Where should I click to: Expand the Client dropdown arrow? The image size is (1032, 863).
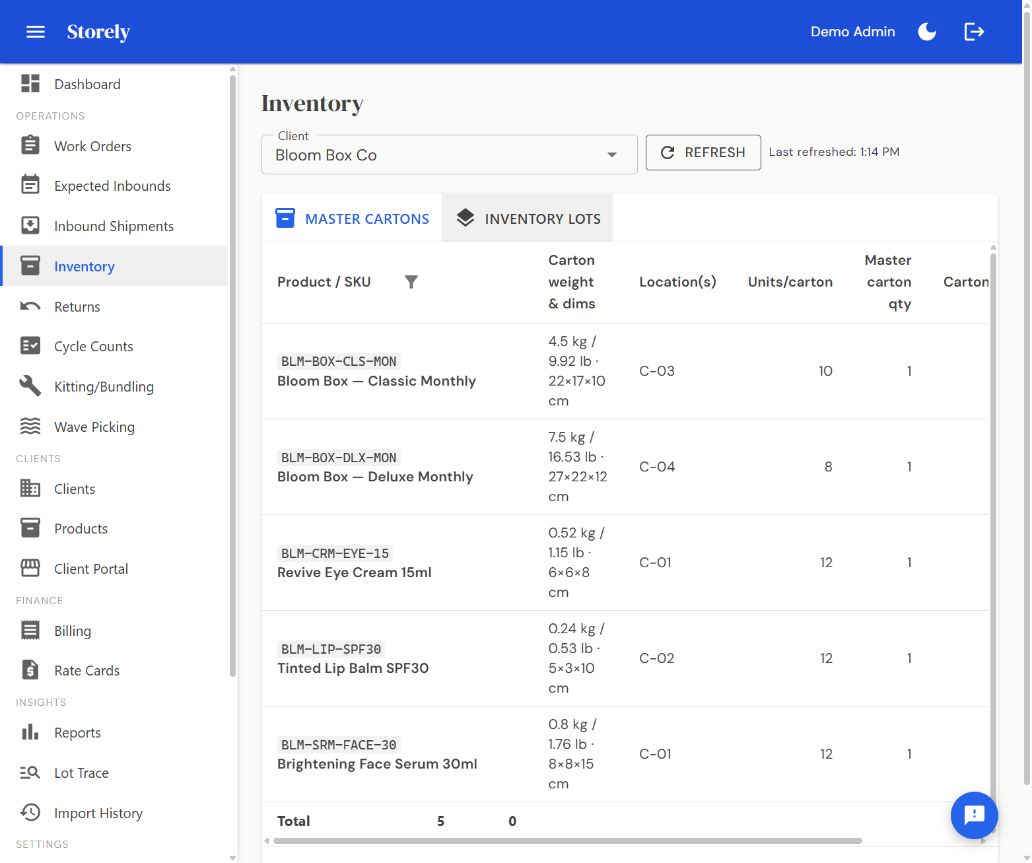[612, 155]
